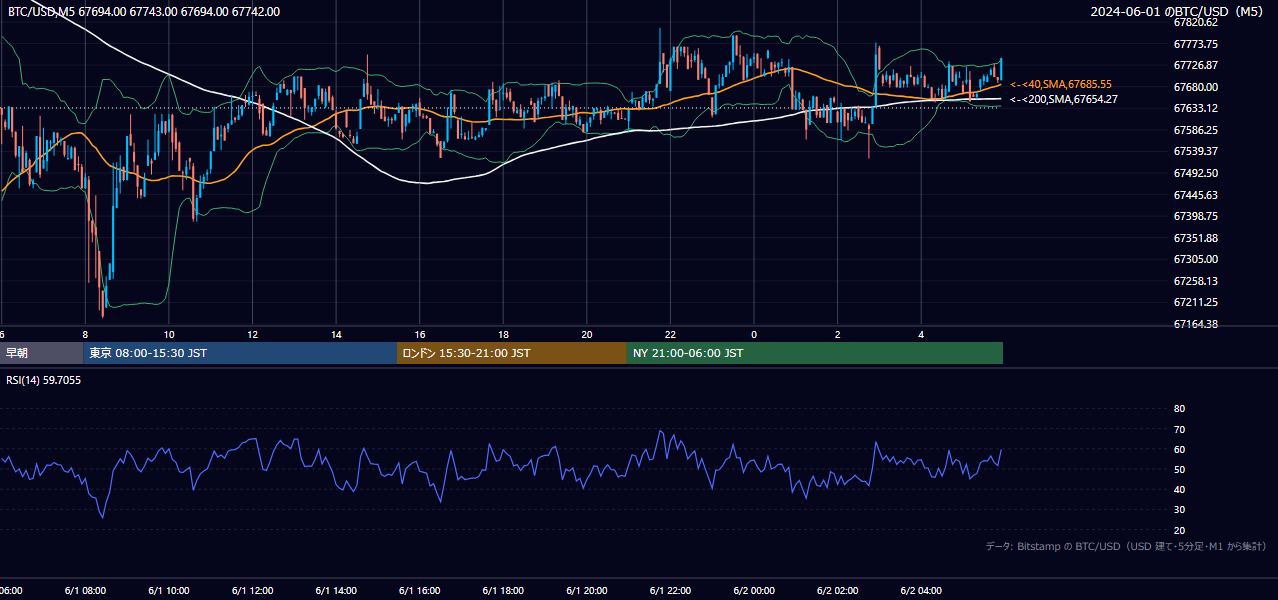Click the 67492.50 price axis label

click(x=1195, y=173)
